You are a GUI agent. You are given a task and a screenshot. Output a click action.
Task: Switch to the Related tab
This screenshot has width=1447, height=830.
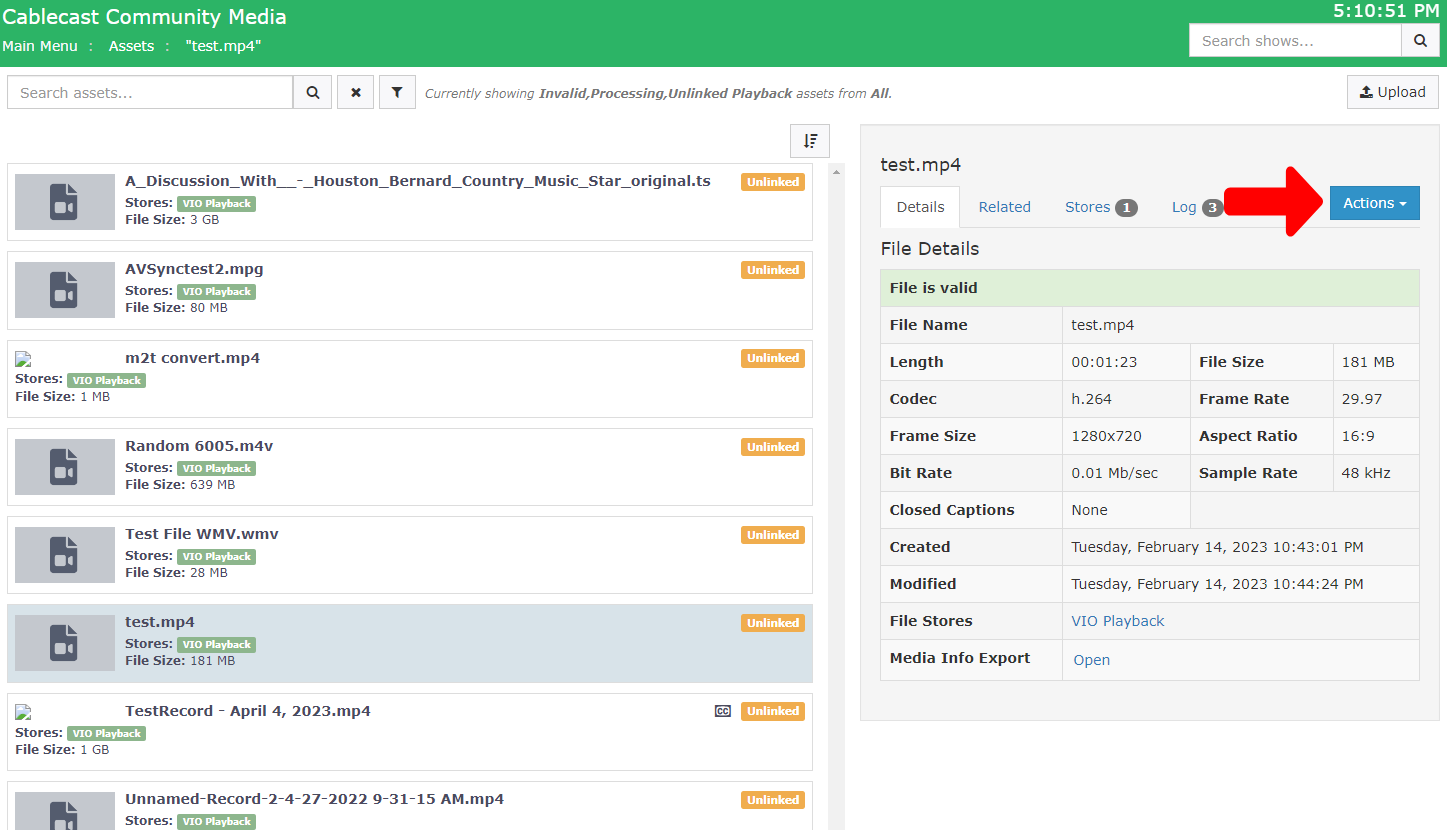coord(1004,207)
